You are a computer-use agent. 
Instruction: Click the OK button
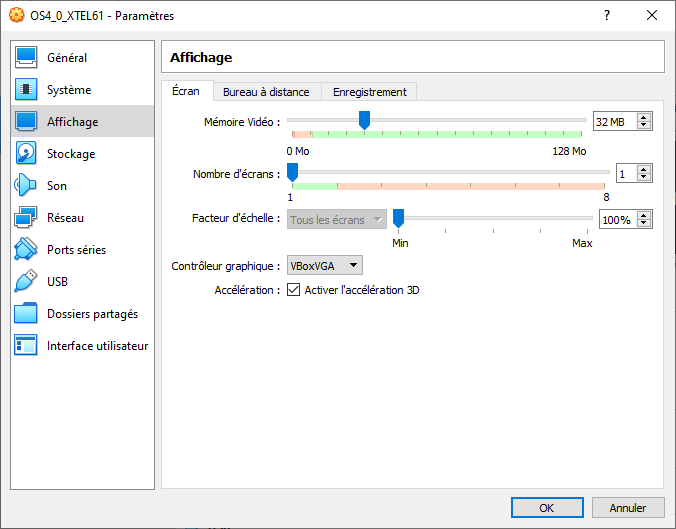point(546,508)
